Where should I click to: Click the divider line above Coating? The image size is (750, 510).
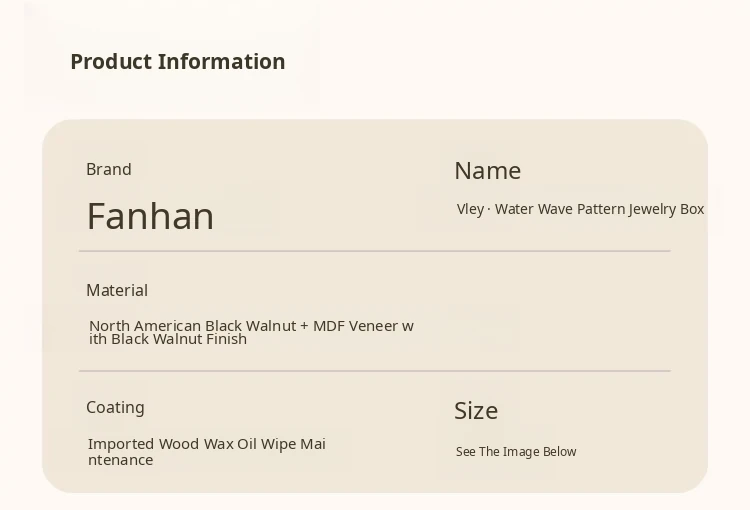pyautogui.click(x=374, y=371)
